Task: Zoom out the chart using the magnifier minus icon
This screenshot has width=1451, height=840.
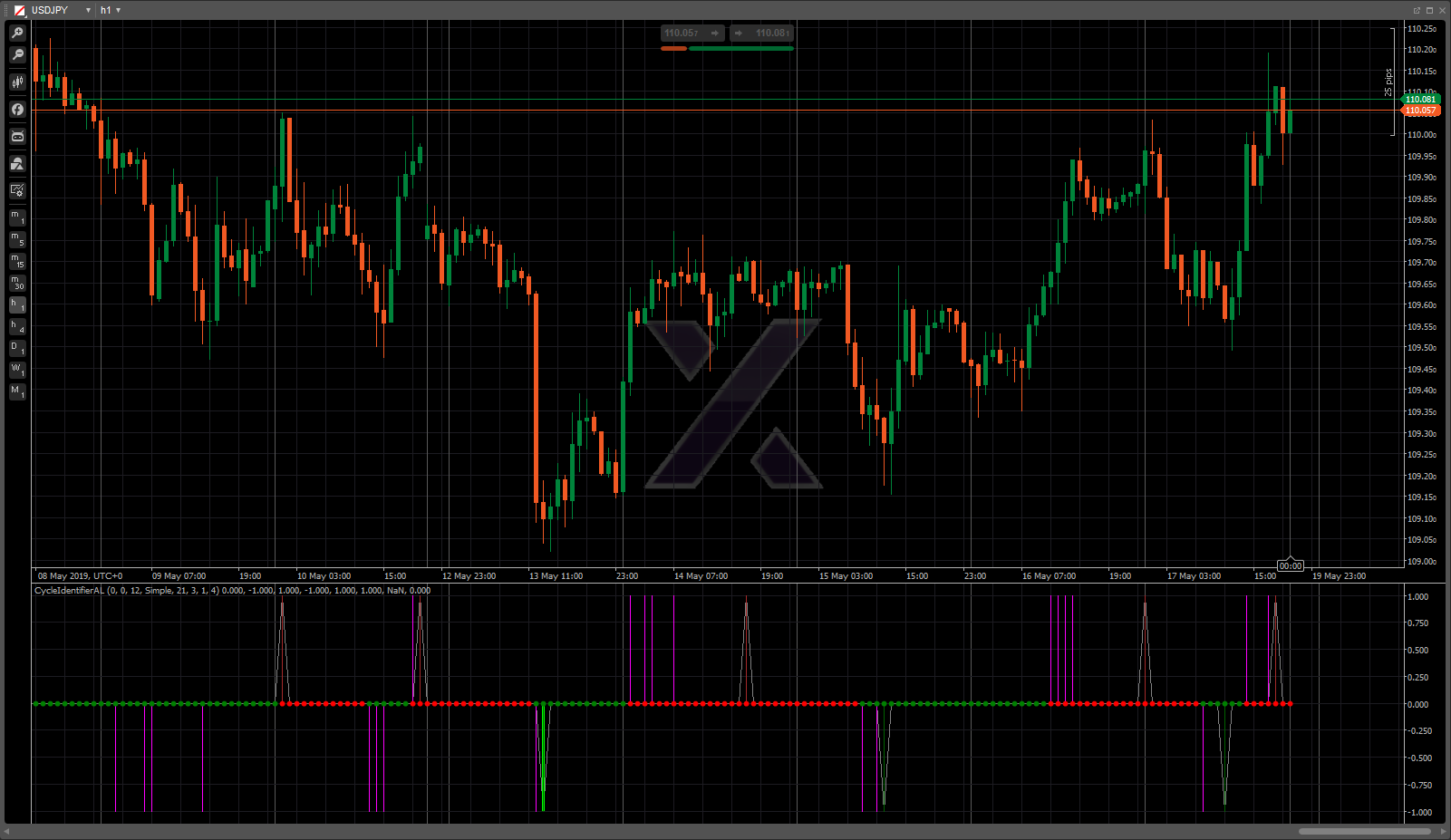Action: [17, 55]
